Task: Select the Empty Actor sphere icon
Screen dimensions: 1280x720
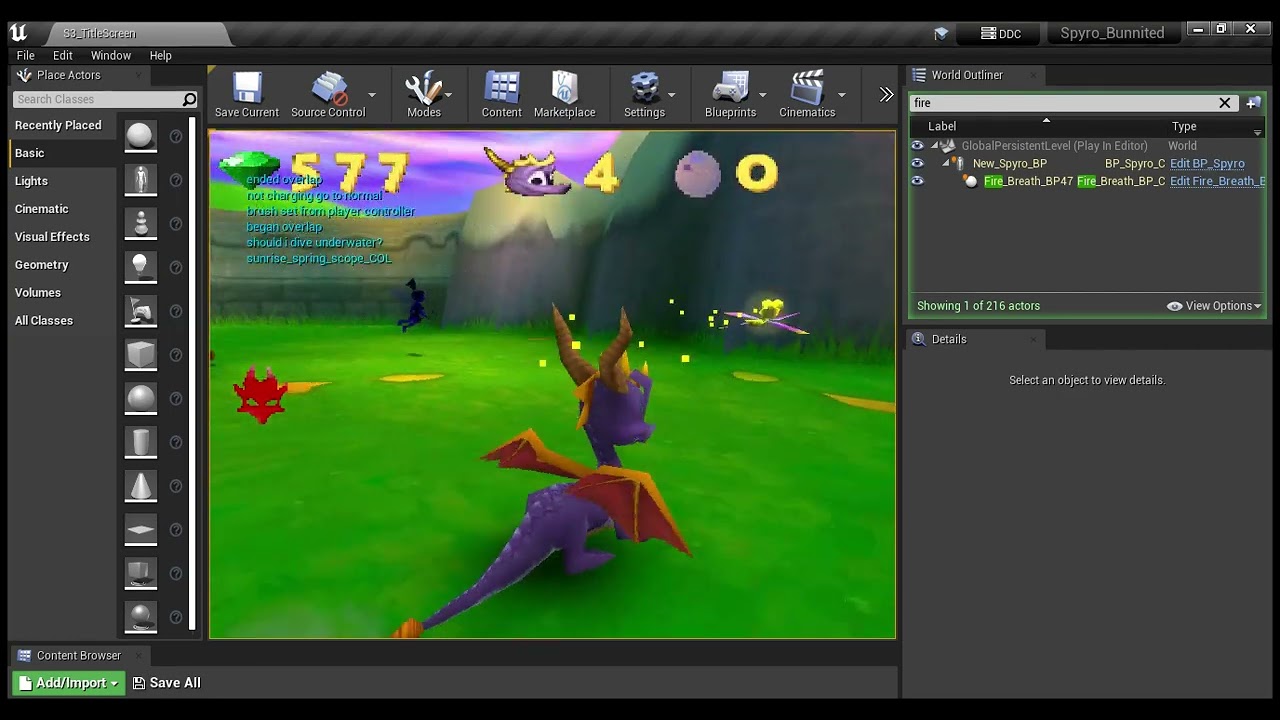Action: pos(141,136)
